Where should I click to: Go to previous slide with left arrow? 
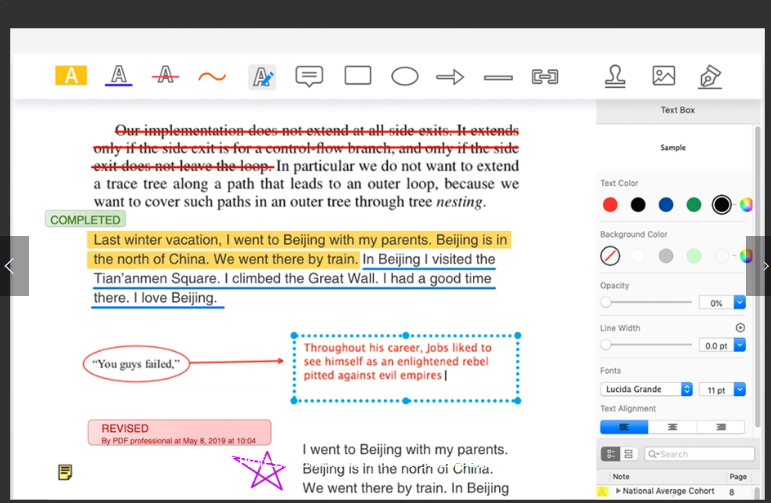point(14,266)
